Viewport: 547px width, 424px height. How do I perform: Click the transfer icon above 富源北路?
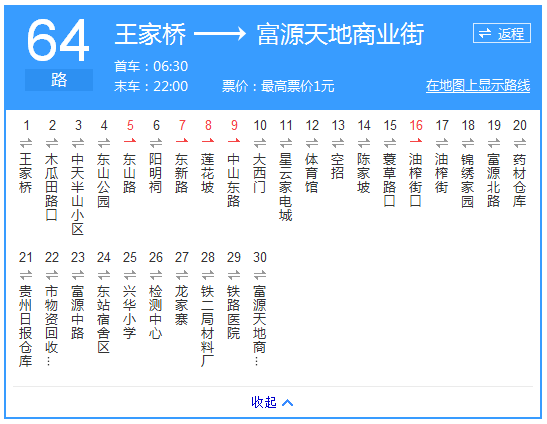click(x=494, y=143)
